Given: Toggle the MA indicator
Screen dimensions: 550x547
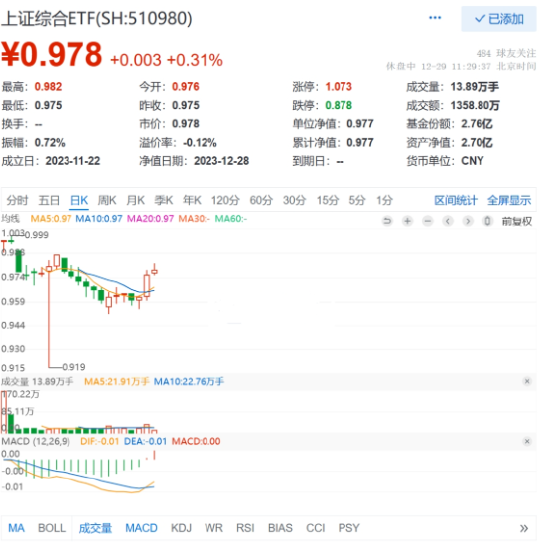Looking at the screenshot, I should pyautogui.click(x=16, y=528).
